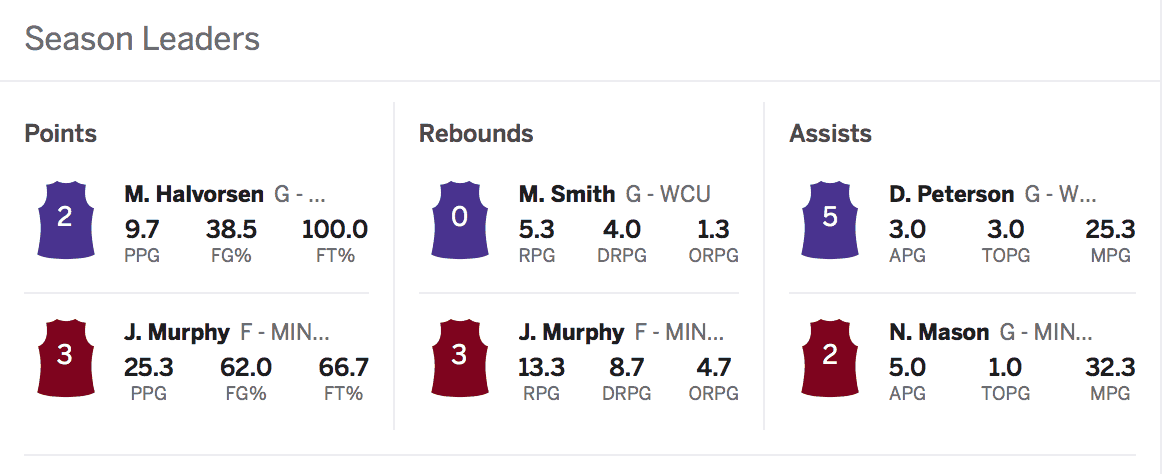Click the Season Leaders heading
Viewport: 1162px width, 474px height.
(142, 39)
